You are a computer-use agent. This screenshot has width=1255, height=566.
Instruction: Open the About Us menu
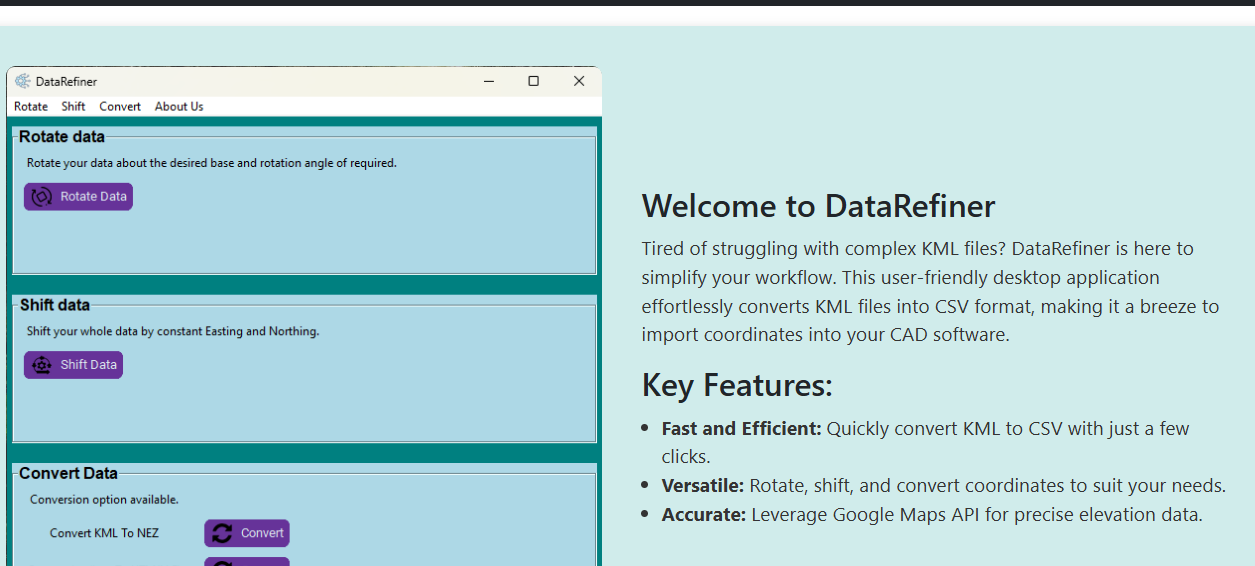[179, 106]
